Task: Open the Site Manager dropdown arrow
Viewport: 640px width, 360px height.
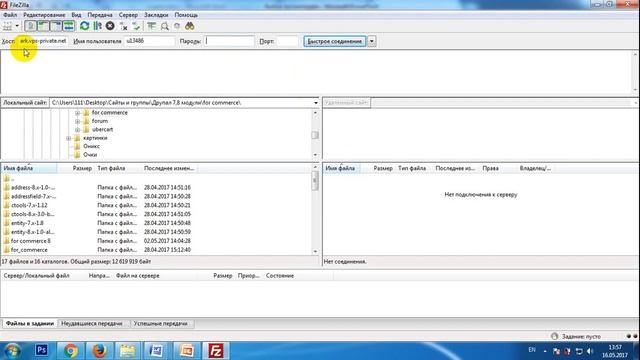Action: (17, 26)
